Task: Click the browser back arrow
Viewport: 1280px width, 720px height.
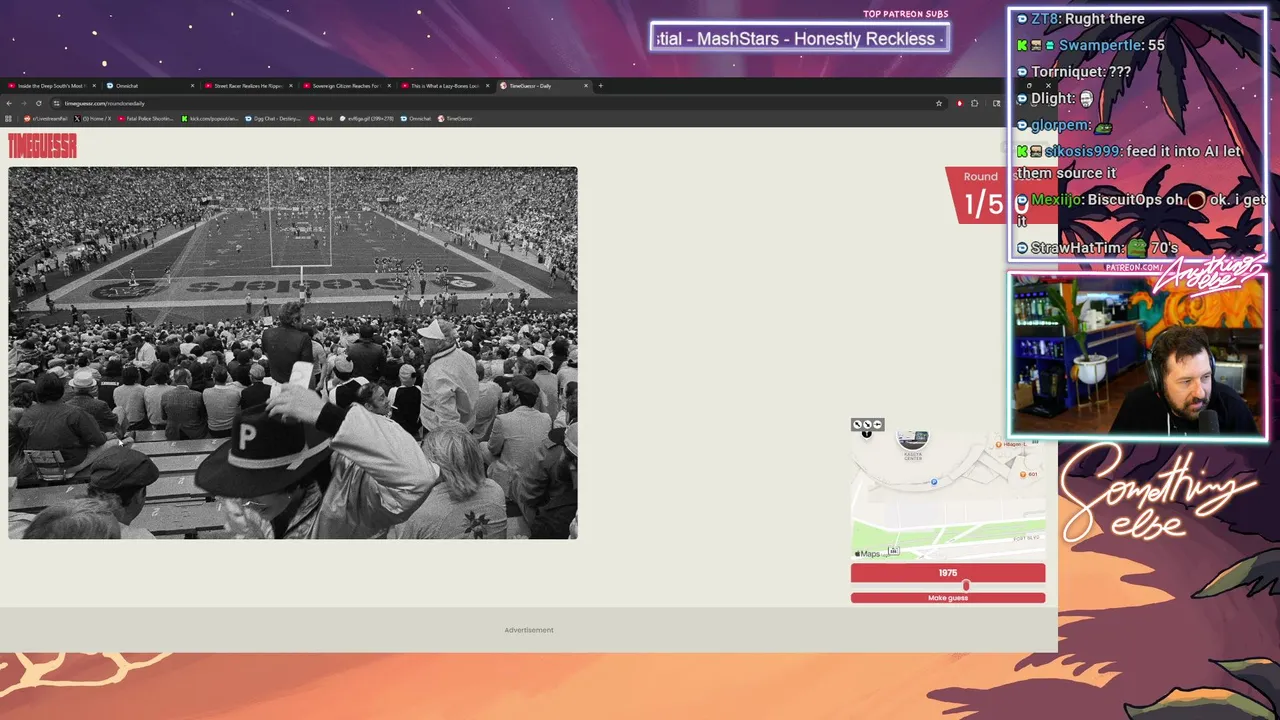Action: click(9, 103)
